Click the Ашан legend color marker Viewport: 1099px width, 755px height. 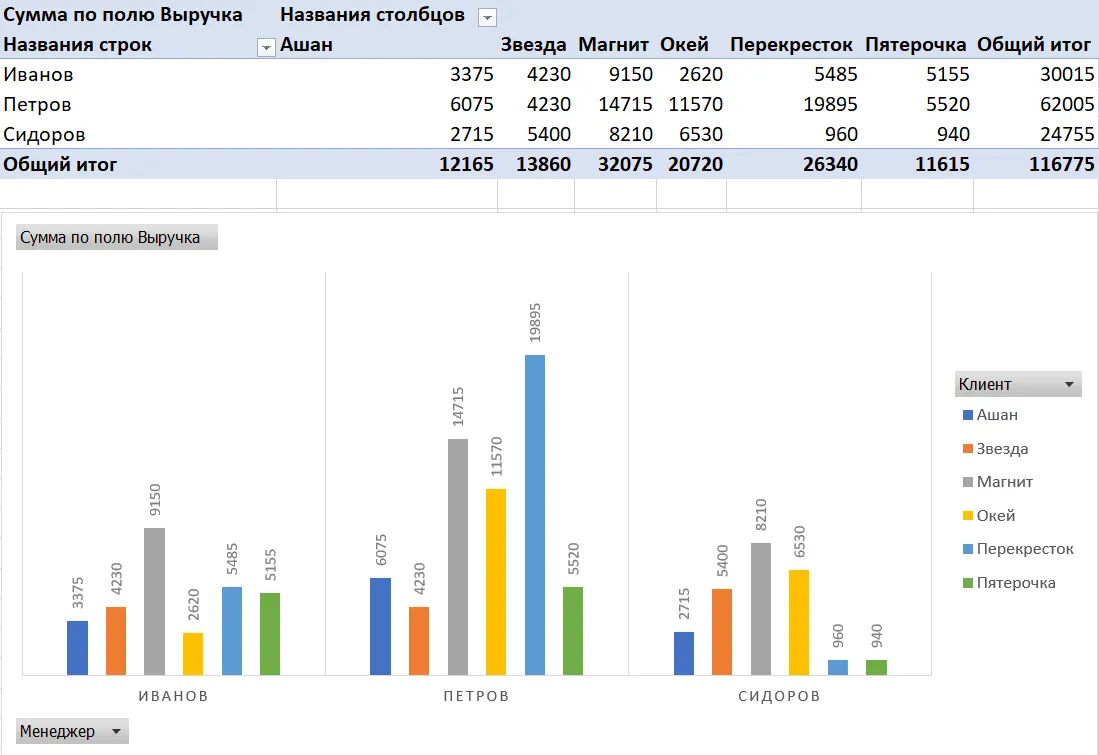[x=968, y=415]
